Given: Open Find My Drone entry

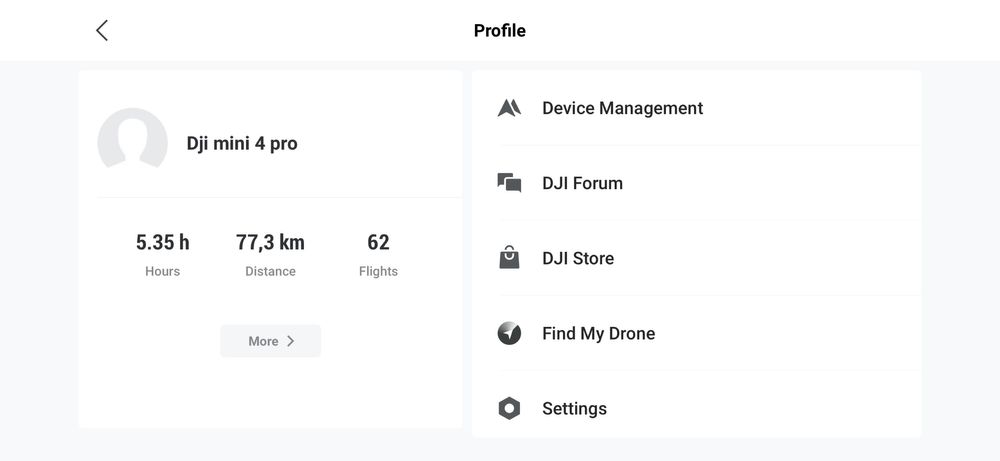Looking at the screenshot, I should click(x=697, y=333).
